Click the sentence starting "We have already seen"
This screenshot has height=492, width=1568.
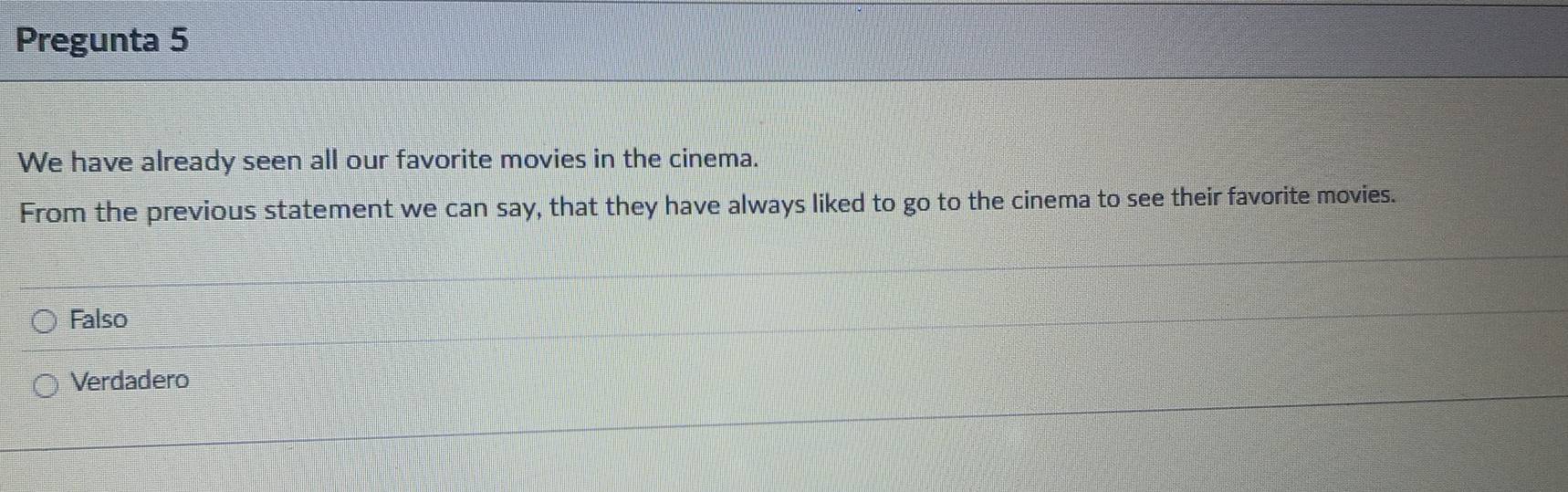click(388, 161)
